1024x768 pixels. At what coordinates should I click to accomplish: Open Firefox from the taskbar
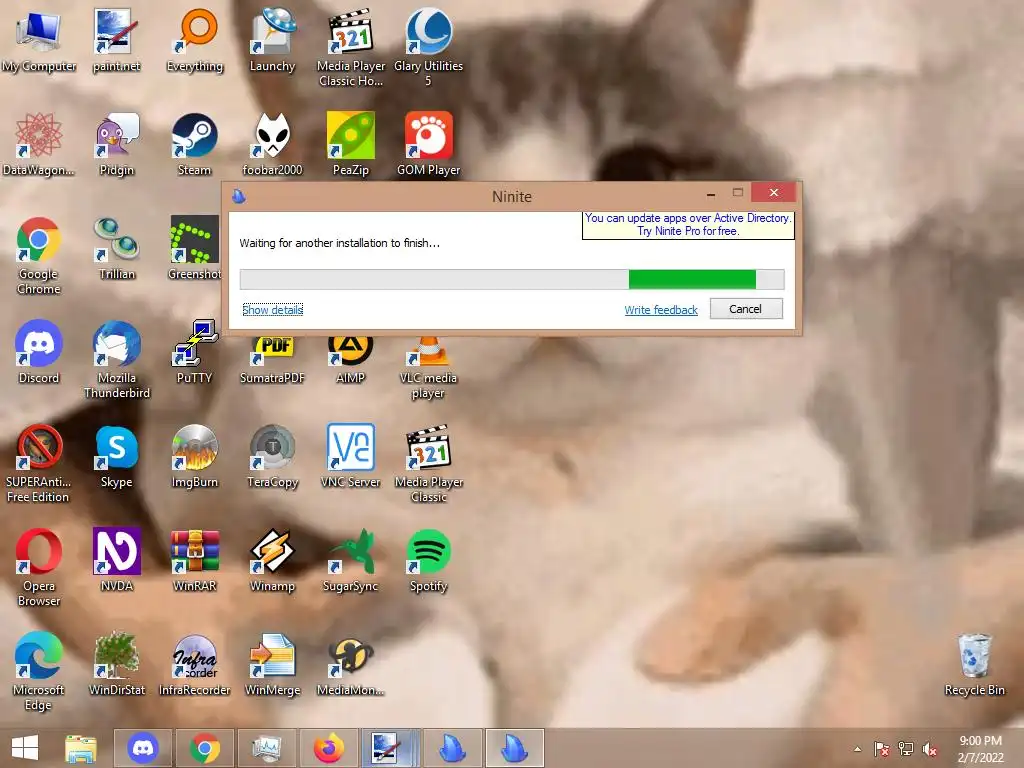point(328,748)
